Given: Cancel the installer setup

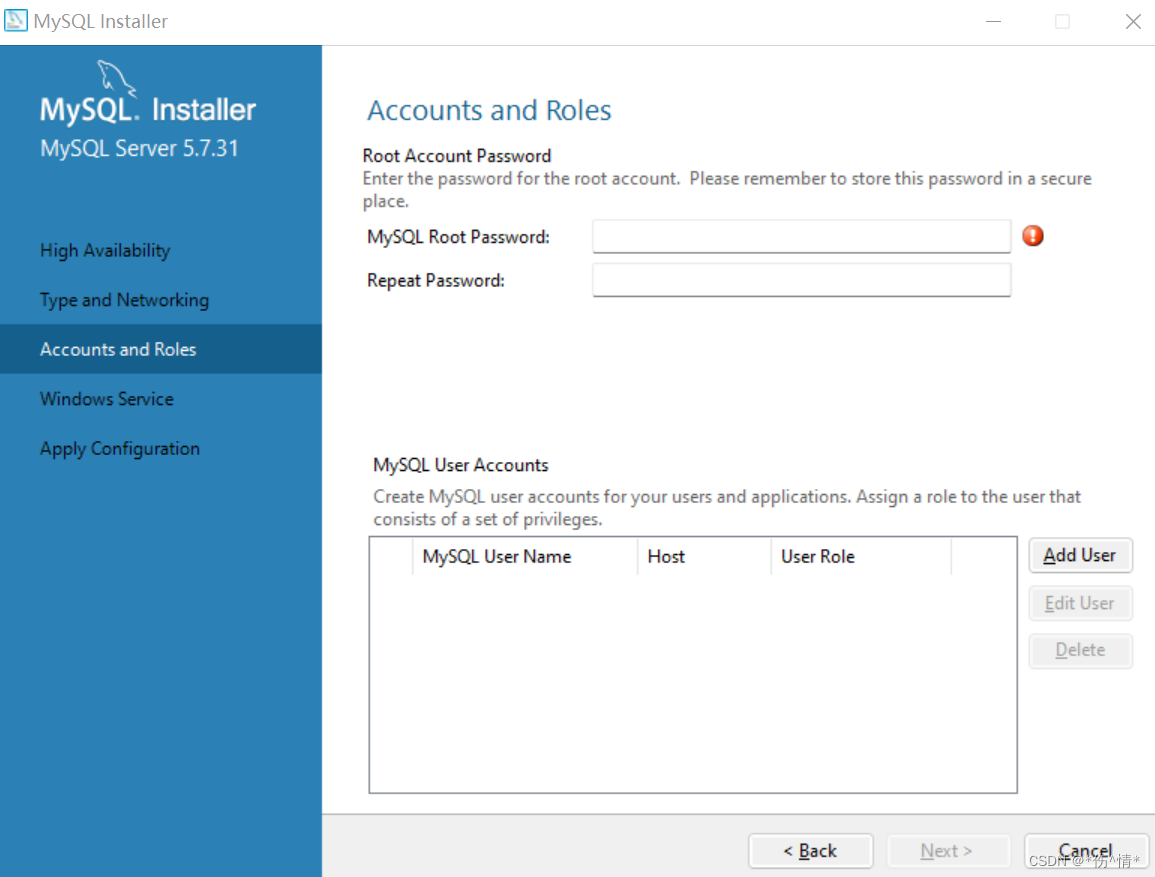Looking at the screenshot, I should click(1085, 850).
